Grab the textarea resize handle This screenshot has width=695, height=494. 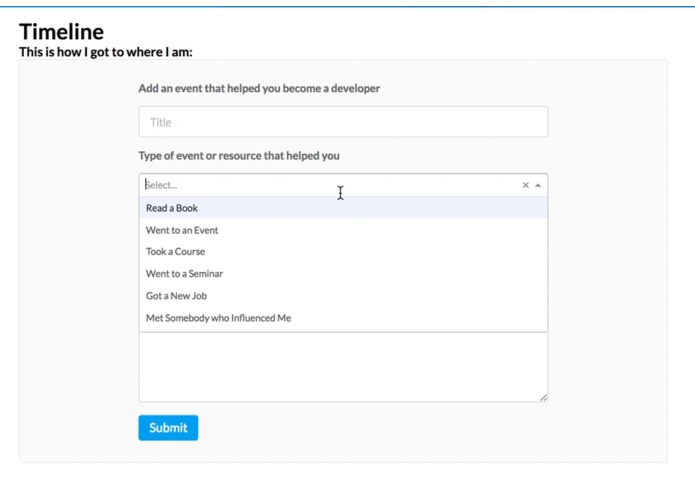tap(543, 397)
